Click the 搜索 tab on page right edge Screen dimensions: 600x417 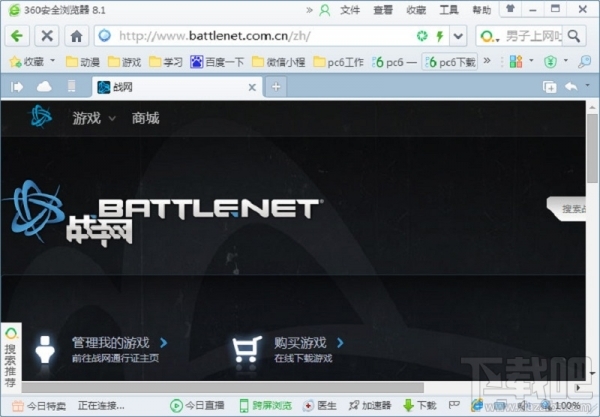pos(566,208)
